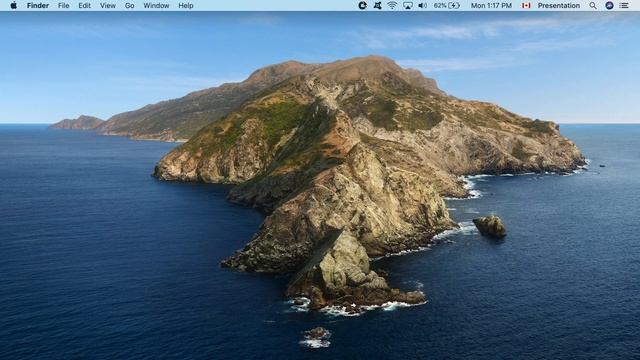Open the AirPlay display menu
This screenshot has width=640, height=360.
pyautogui.click(x=407, y=5)
